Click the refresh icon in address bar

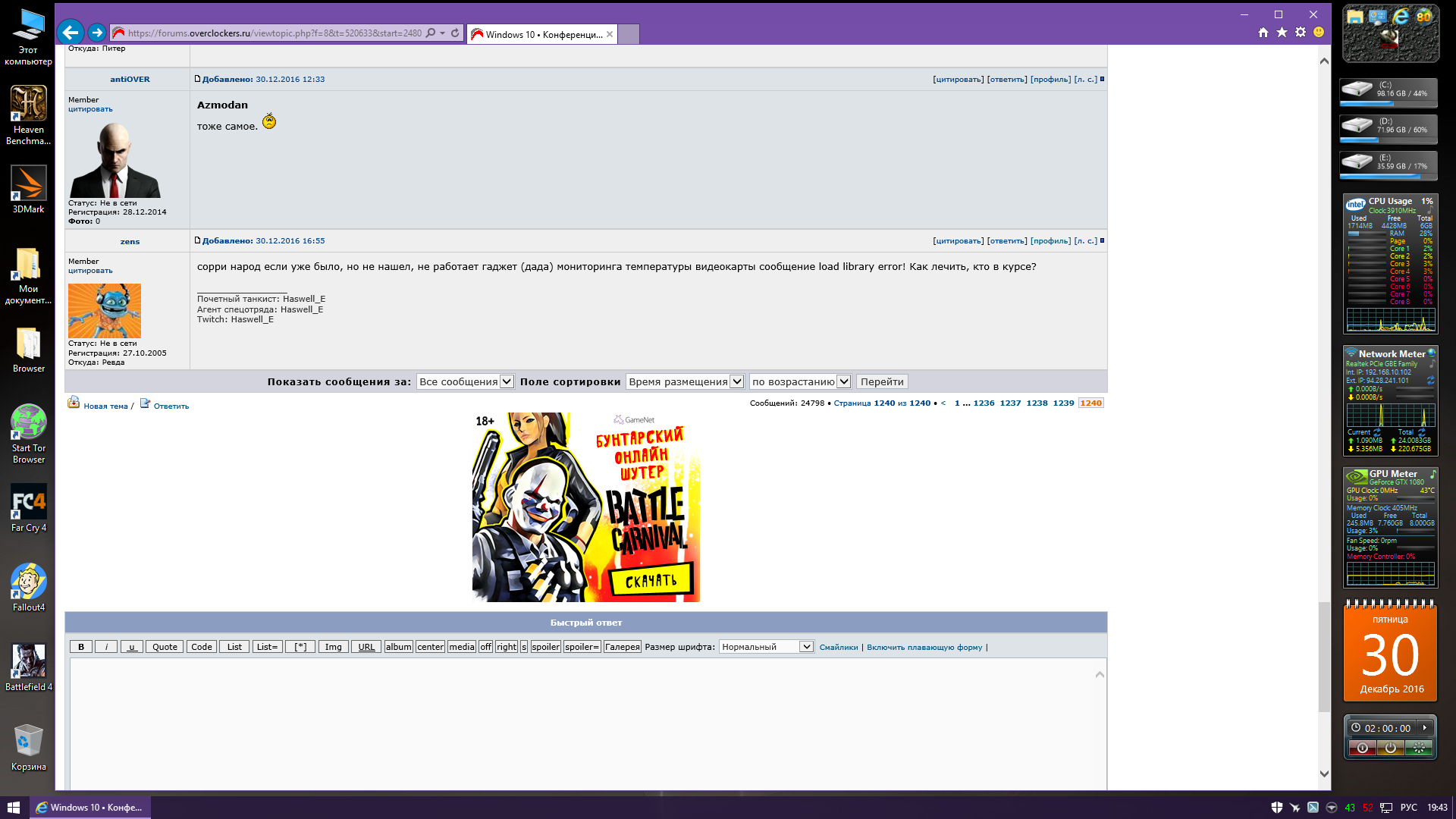coord(455,33)
